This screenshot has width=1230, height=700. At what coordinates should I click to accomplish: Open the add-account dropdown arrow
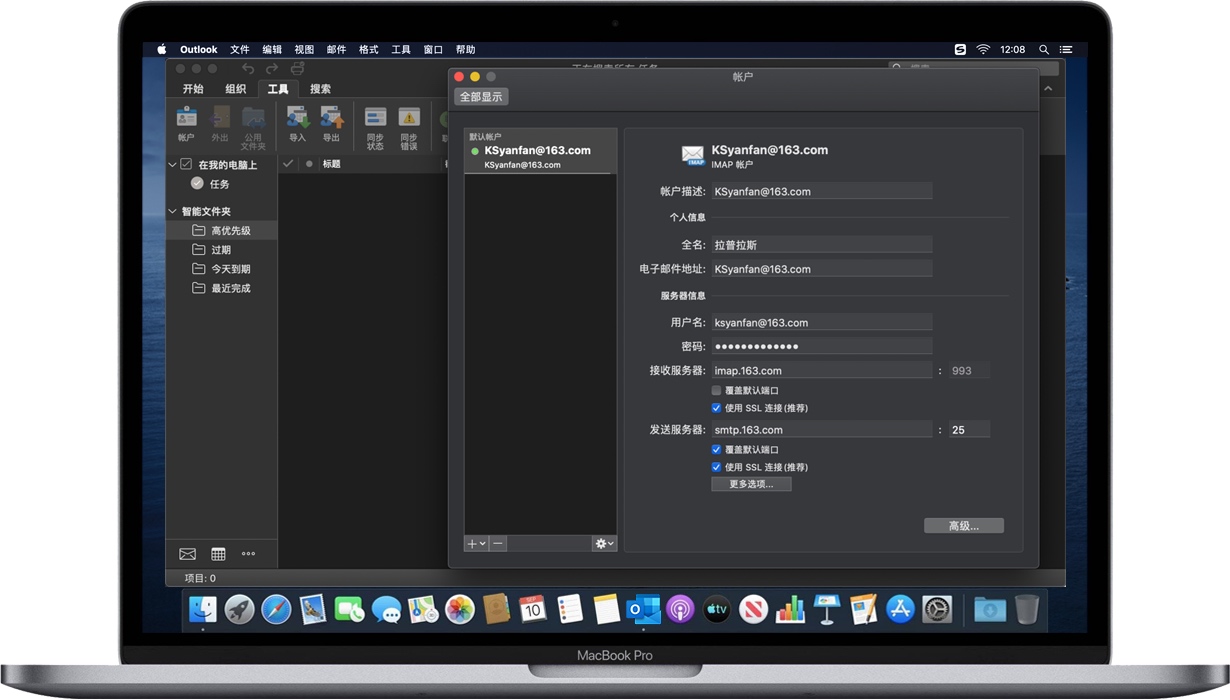click(481, 543)
